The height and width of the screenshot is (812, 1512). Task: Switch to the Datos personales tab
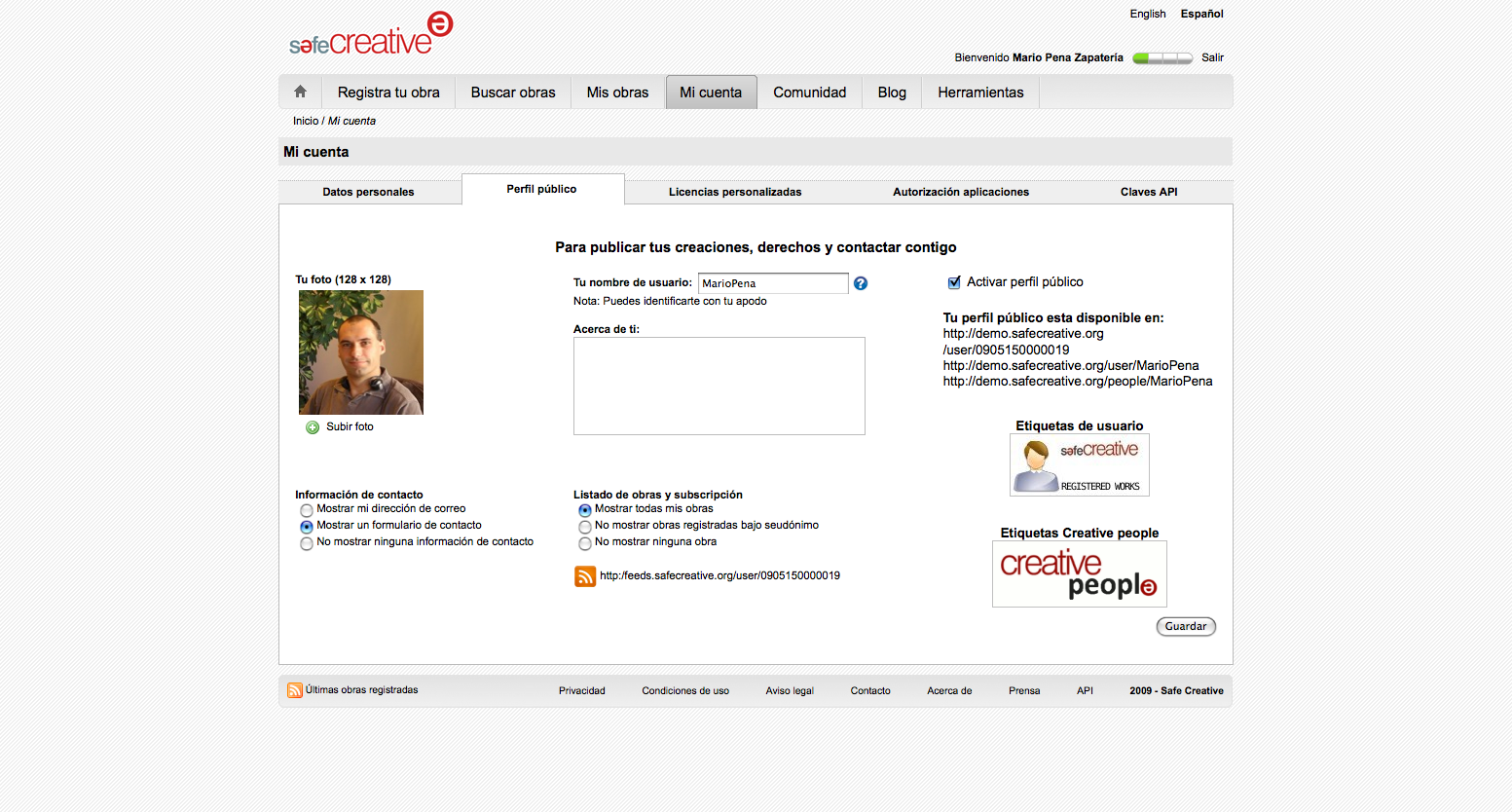368,192
